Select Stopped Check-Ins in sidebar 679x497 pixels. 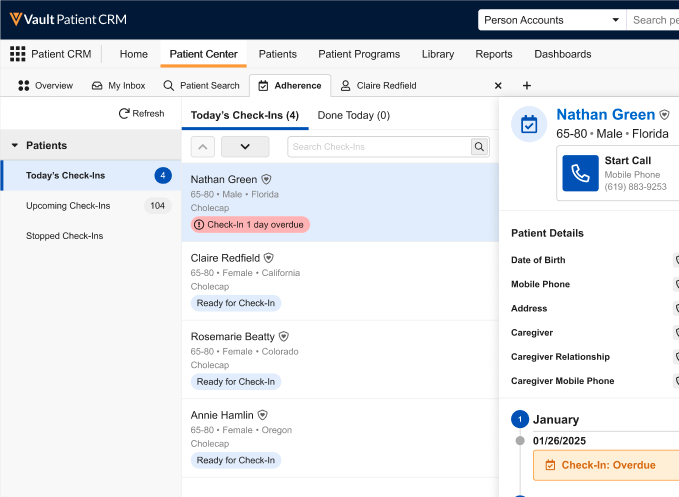(64, 236)
